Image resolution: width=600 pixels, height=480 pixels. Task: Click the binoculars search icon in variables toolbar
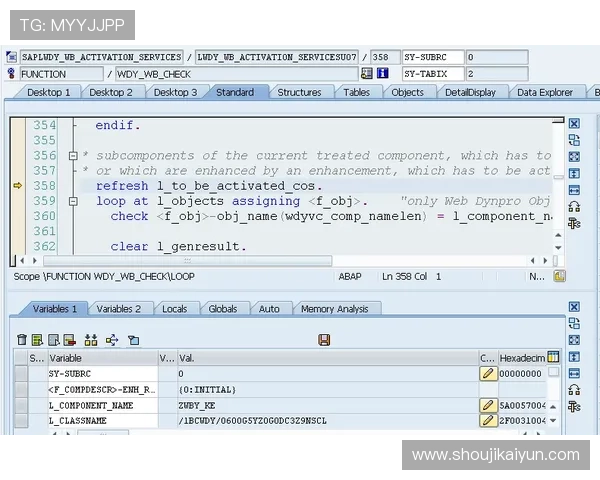91,340
